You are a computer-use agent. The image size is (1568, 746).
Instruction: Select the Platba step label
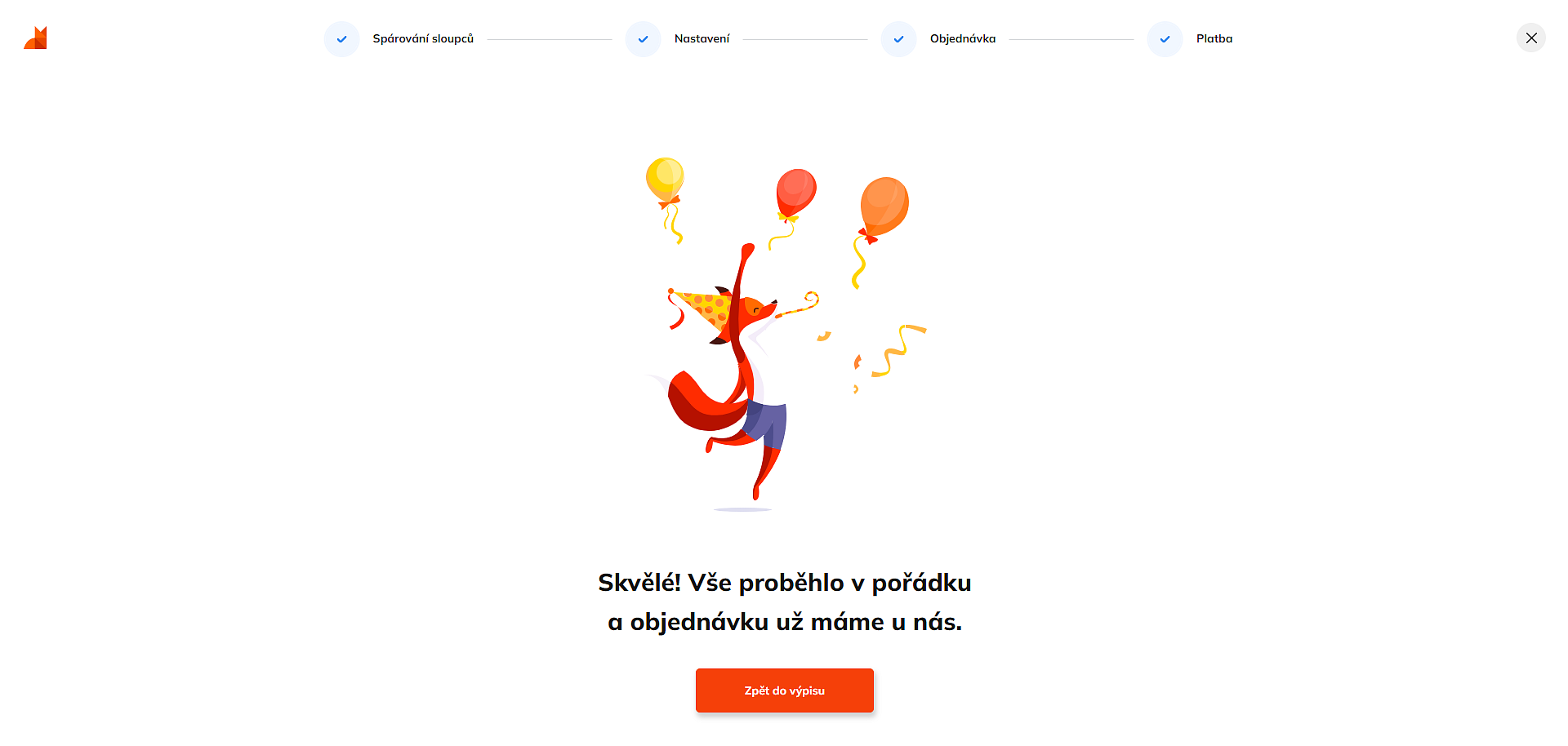(x=1214, y=38)
